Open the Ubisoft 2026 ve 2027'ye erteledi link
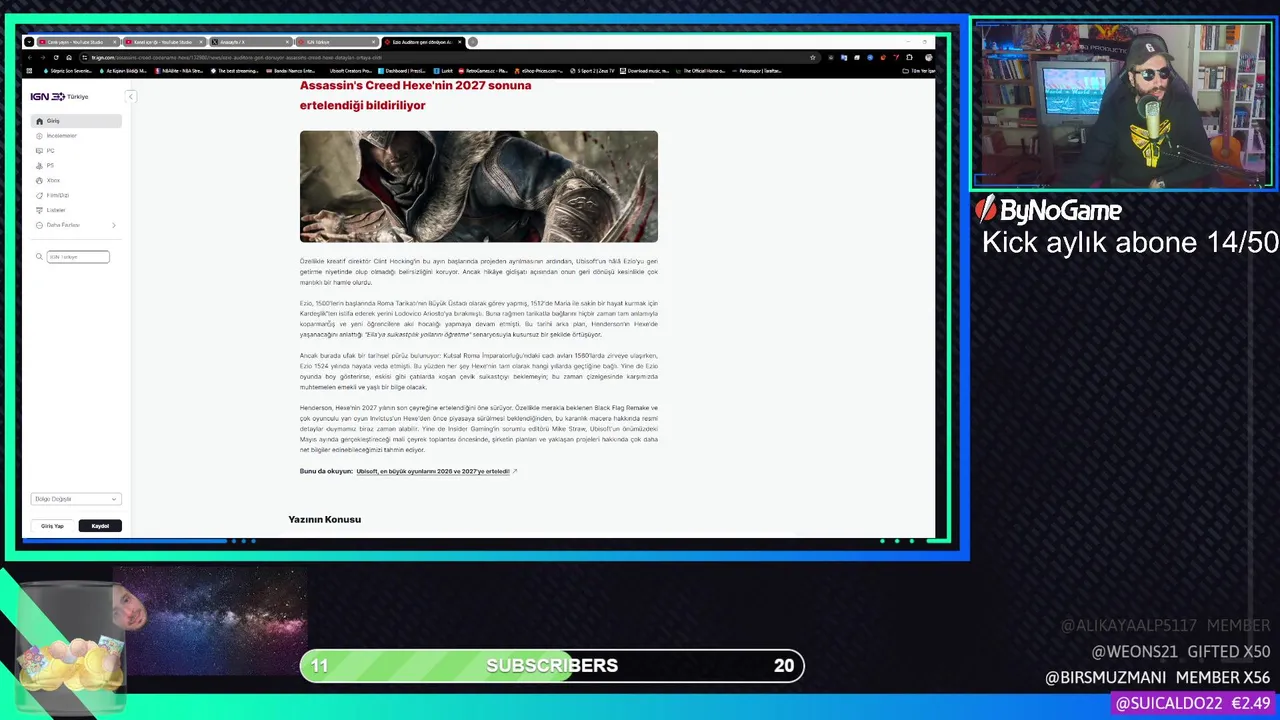The image size is (1280, 720). pyautogui.click(x=433, y=471)
